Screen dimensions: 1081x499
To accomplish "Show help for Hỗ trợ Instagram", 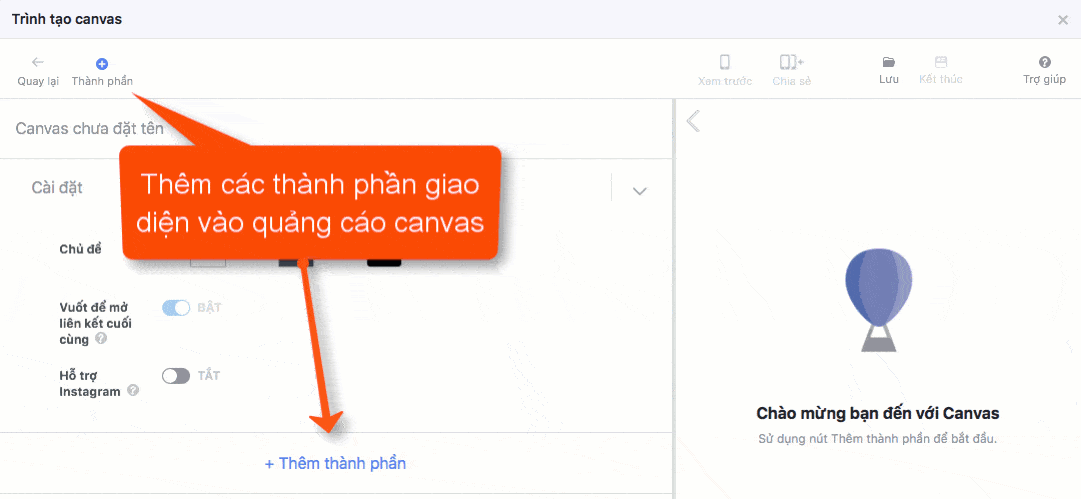I will (133, 390).
